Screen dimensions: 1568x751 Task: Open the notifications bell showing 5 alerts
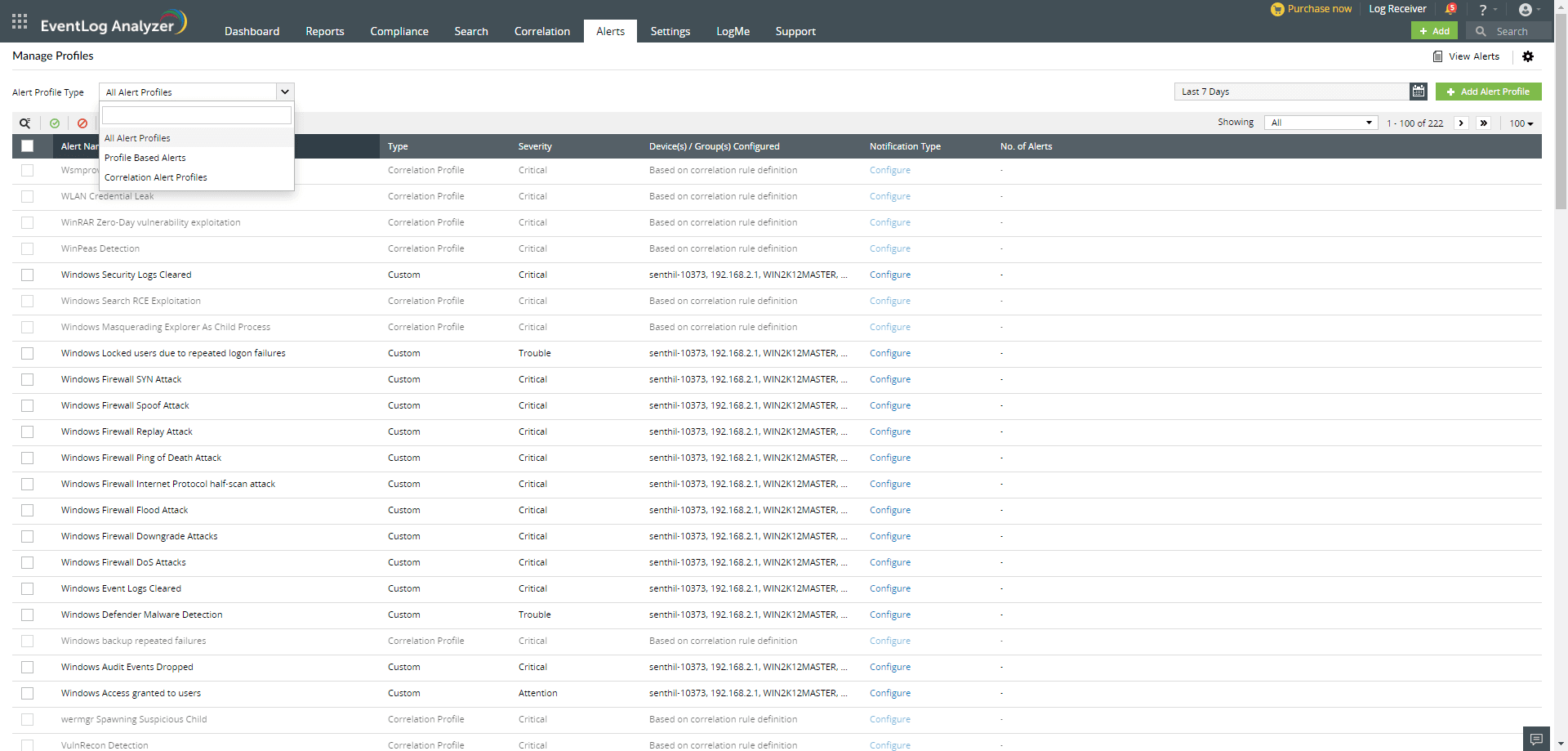pos(1451,9)
